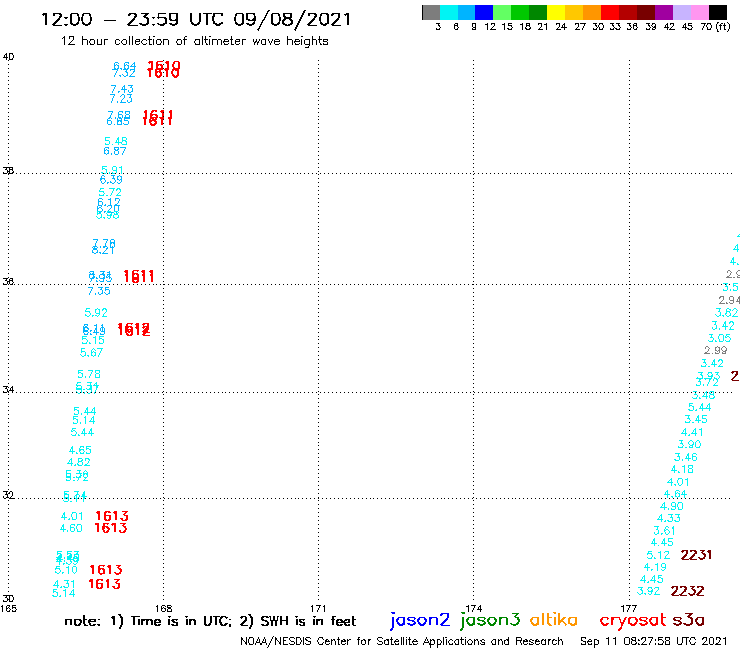Select the cryosat satellite legend label
740x650 pixels.
(632, 620)
